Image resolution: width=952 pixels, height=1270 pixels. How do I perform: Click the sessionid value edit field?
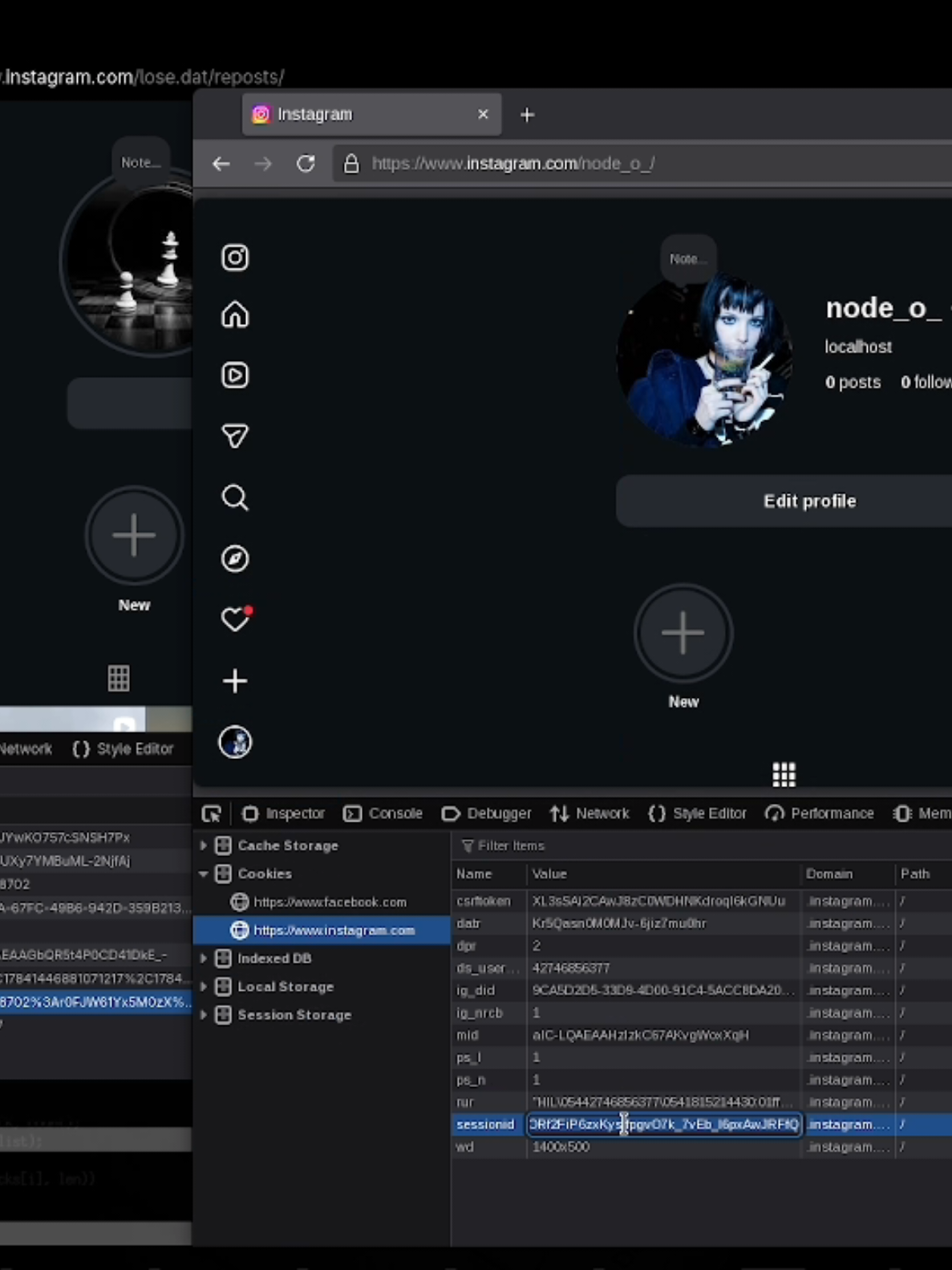tap(664, 1125)
